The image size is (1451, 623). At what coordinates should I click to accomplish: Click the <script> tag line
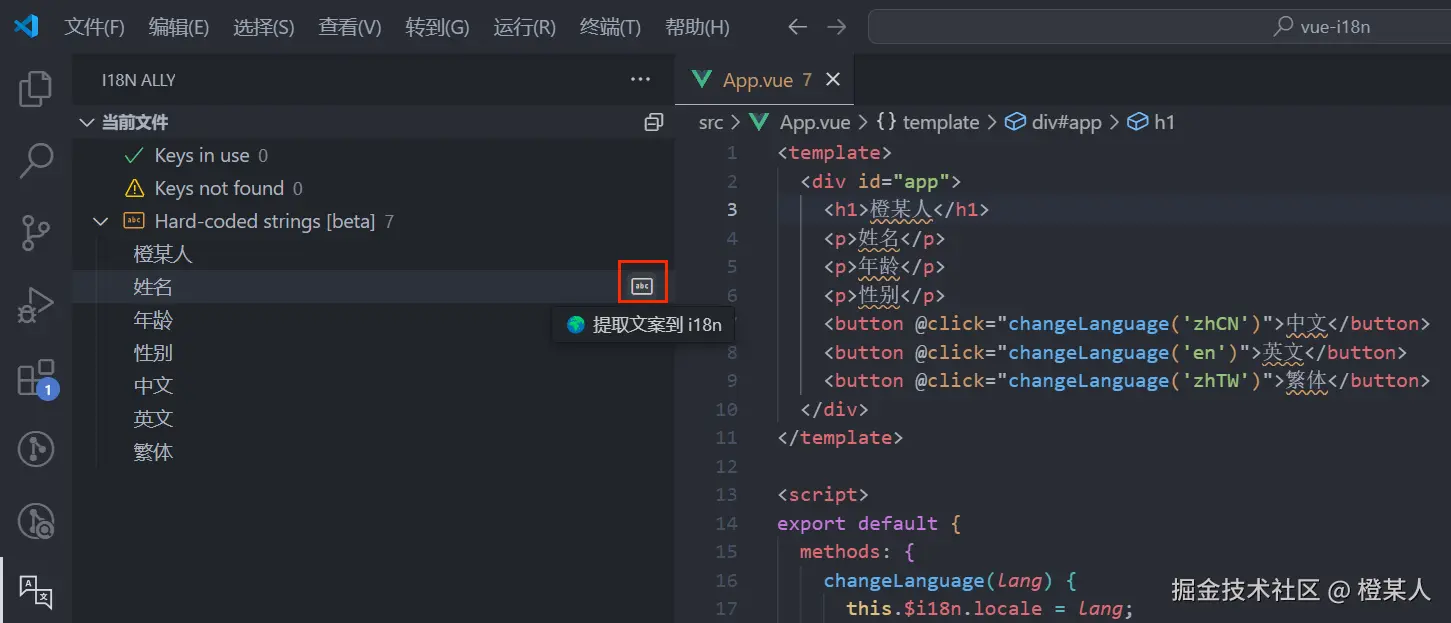coord(823,495)
